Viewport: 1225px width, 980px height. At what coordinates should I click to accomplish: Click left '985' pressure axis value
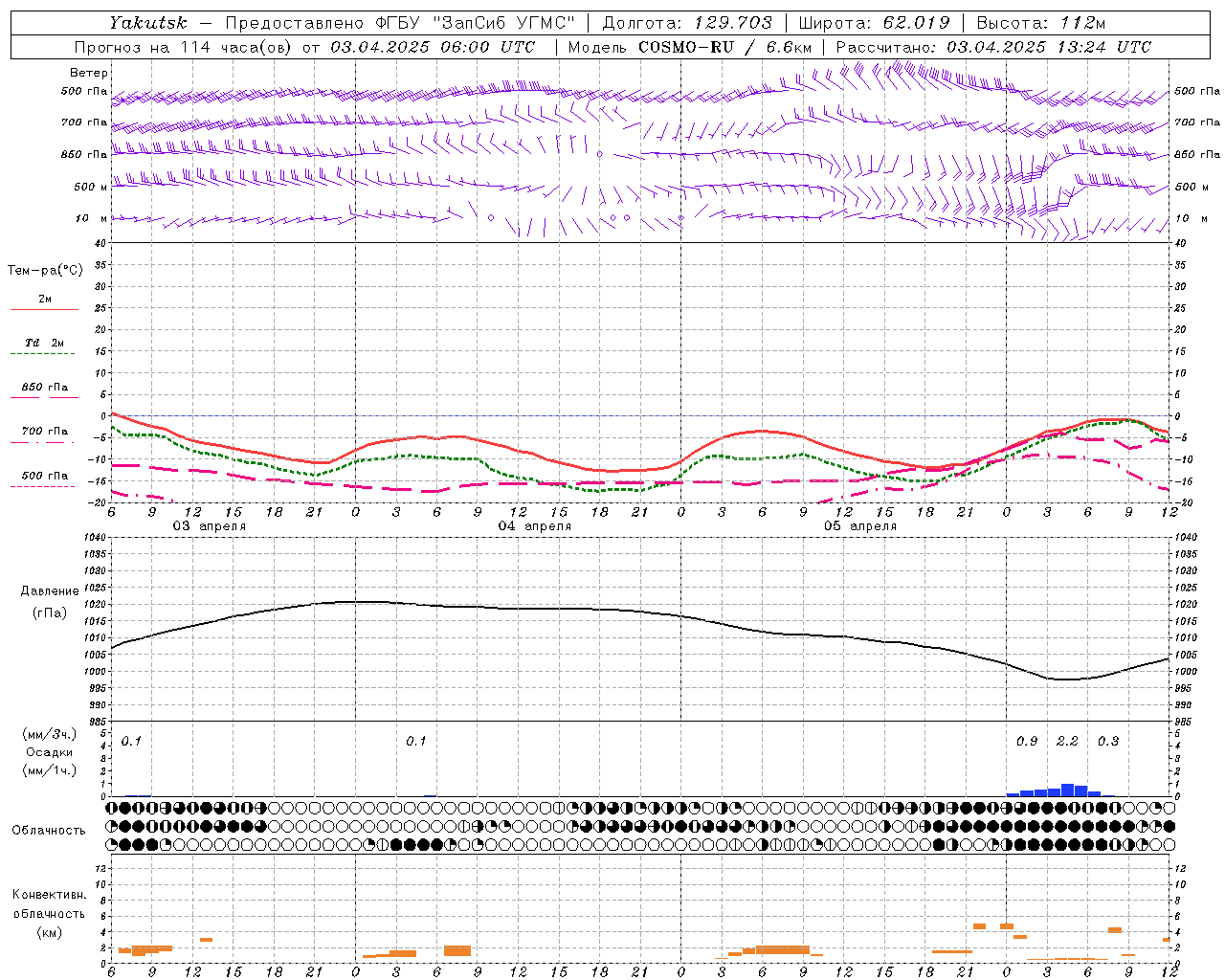98,722
